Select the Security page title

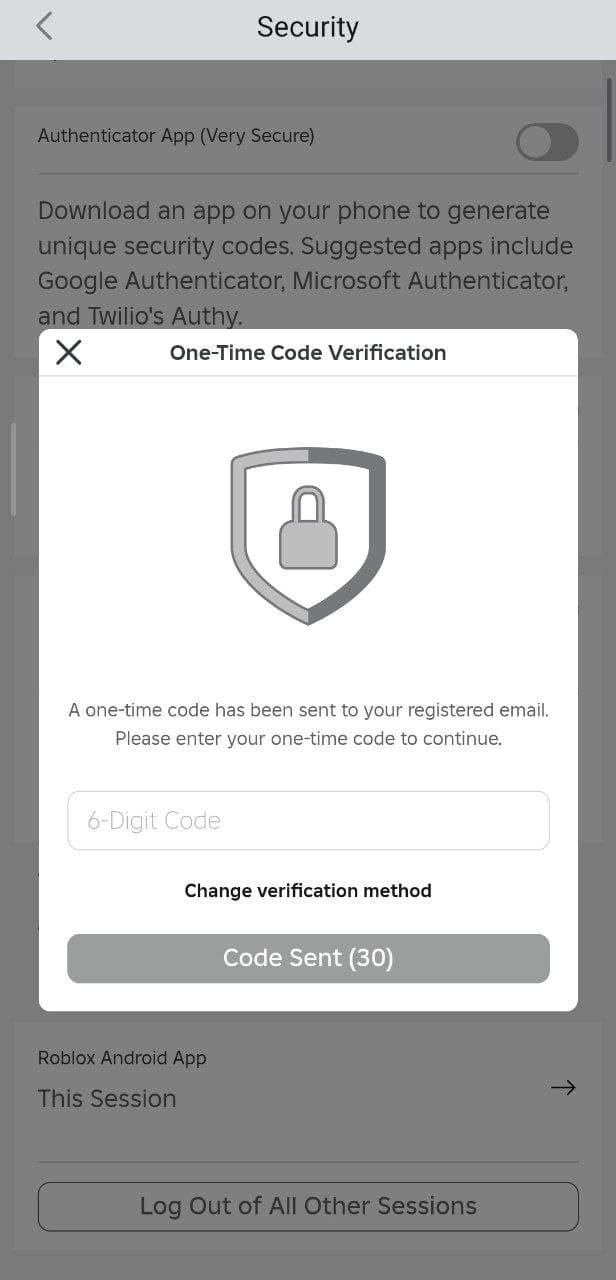click(307, 27)
